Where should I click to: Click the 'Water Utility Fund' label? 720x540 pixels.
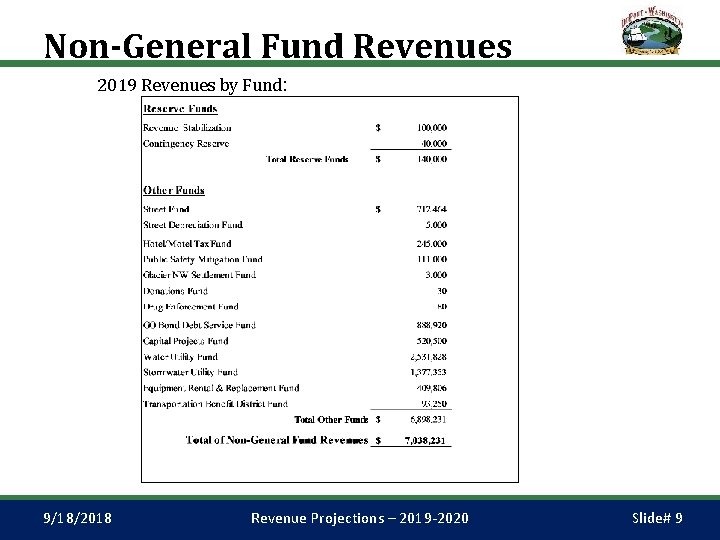pyautogui.click(x=180, y=357)
